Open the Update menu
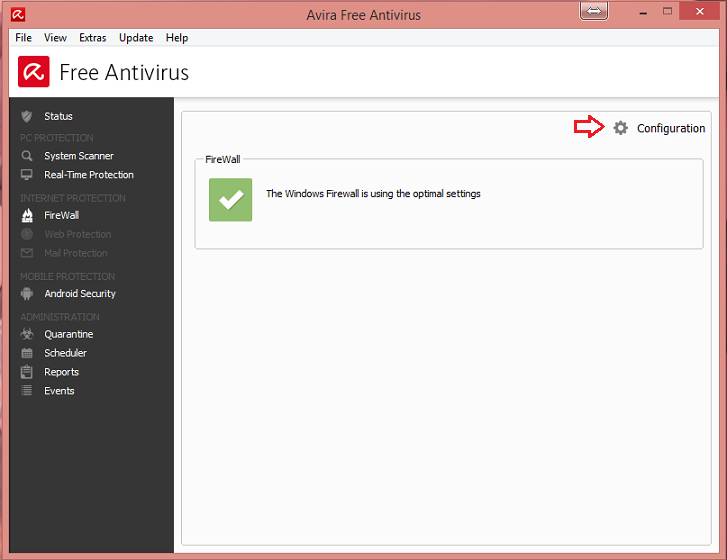The image size is (727, 560). [136, 38]
